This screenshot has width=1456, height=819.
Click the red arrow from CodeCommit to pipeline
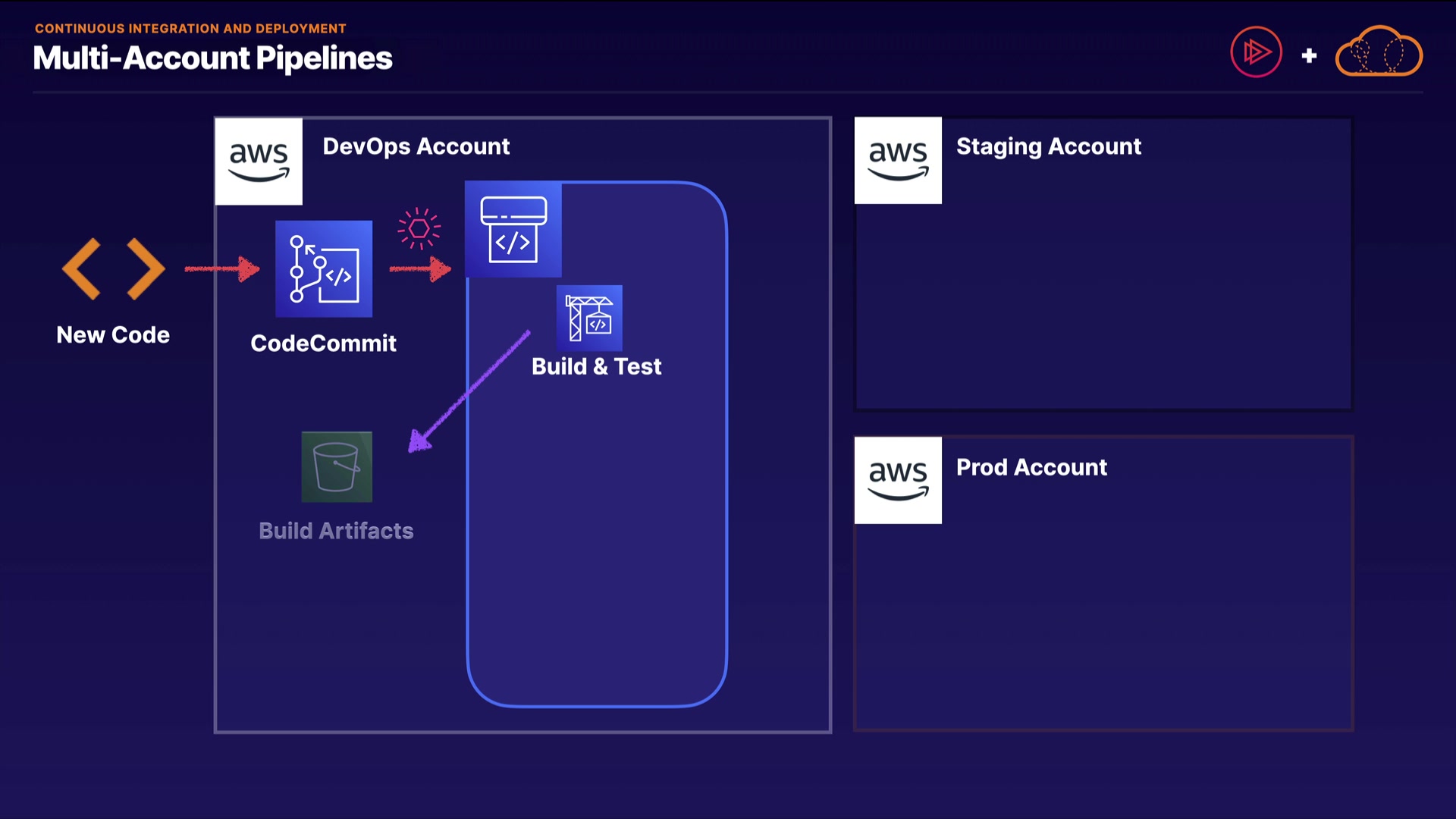tap(420, 268)
